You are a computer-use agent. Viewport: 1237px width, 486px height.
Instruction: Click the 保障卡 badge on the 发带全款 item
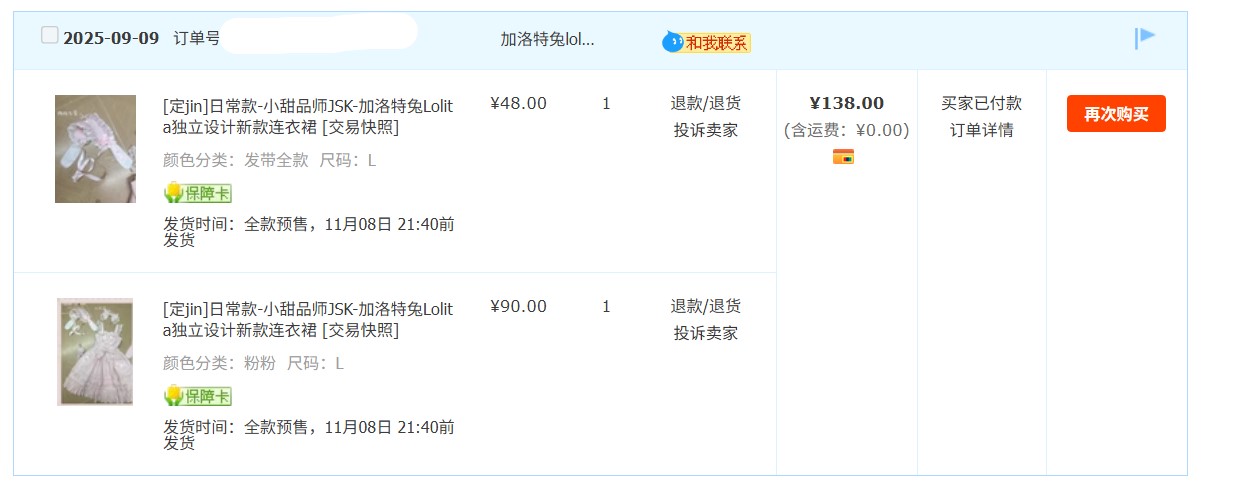198,193
